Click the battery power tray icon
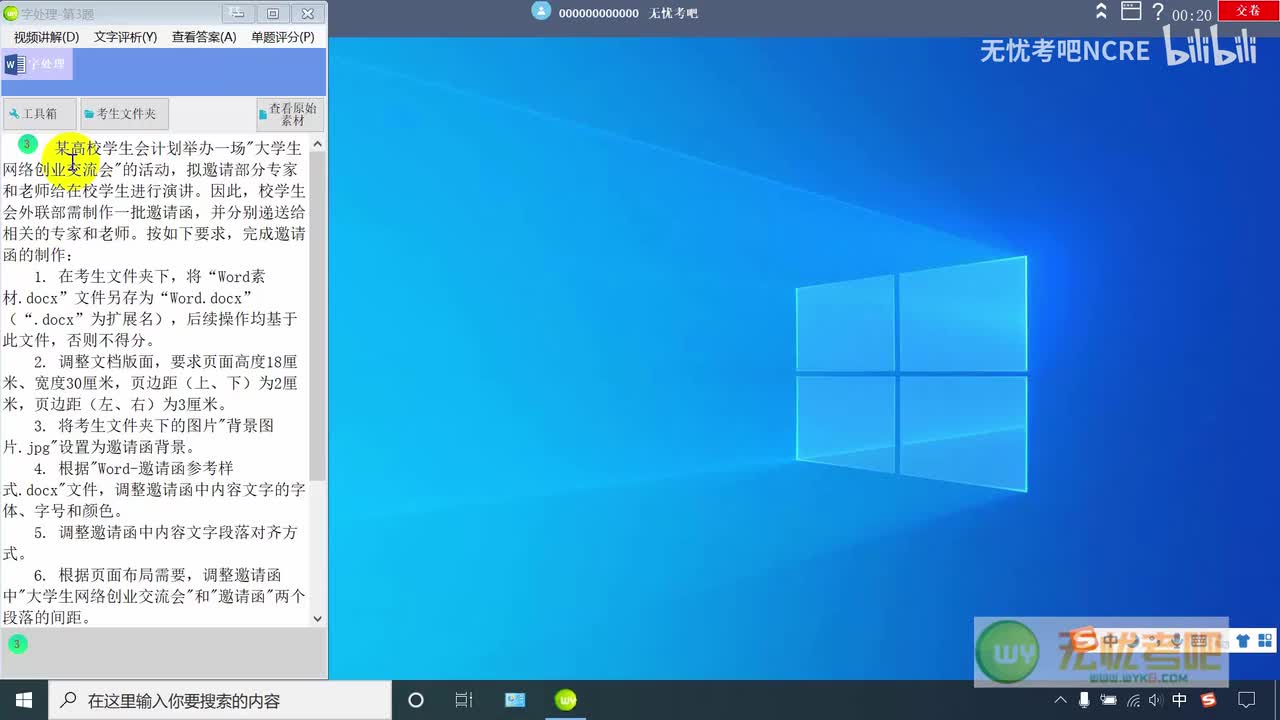 click(x=1108, y=700)
